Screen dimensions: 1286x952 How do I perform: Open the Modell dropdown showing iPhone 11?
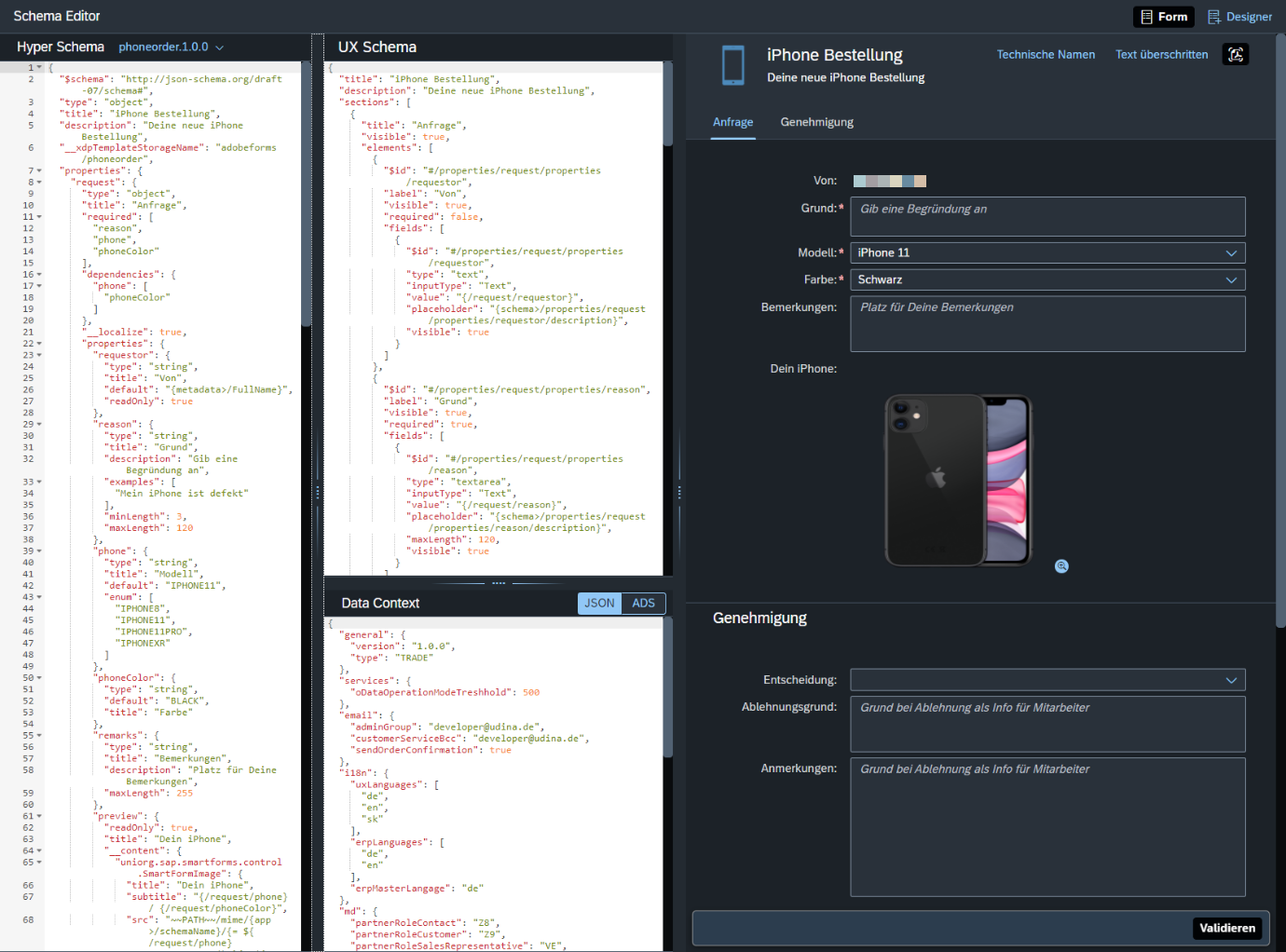pos(1047,252)
